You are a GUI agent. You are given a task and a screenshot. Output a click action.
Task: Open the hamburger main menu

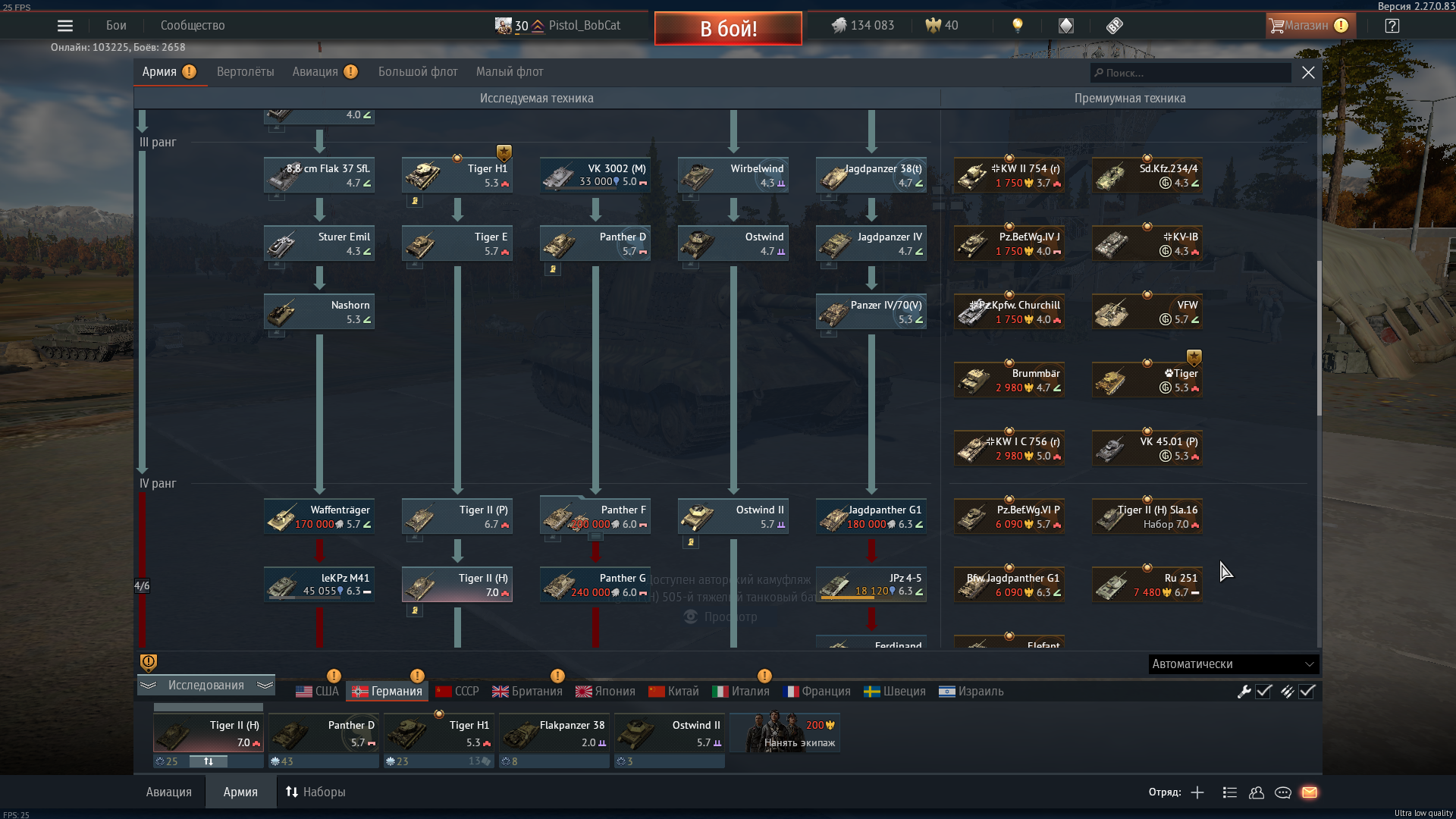pos(65,26)
